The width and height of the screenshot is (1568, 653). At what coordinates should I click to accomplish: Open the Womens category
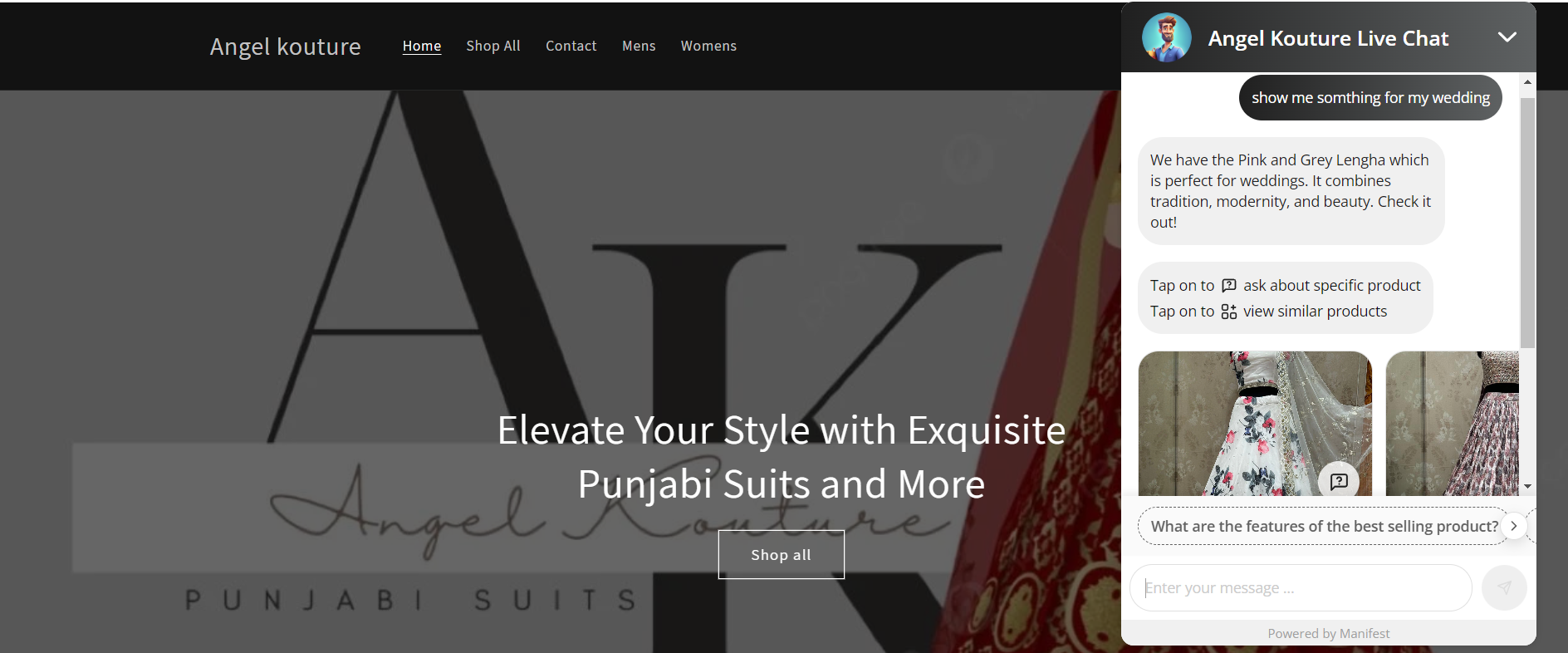coord(708,46)
